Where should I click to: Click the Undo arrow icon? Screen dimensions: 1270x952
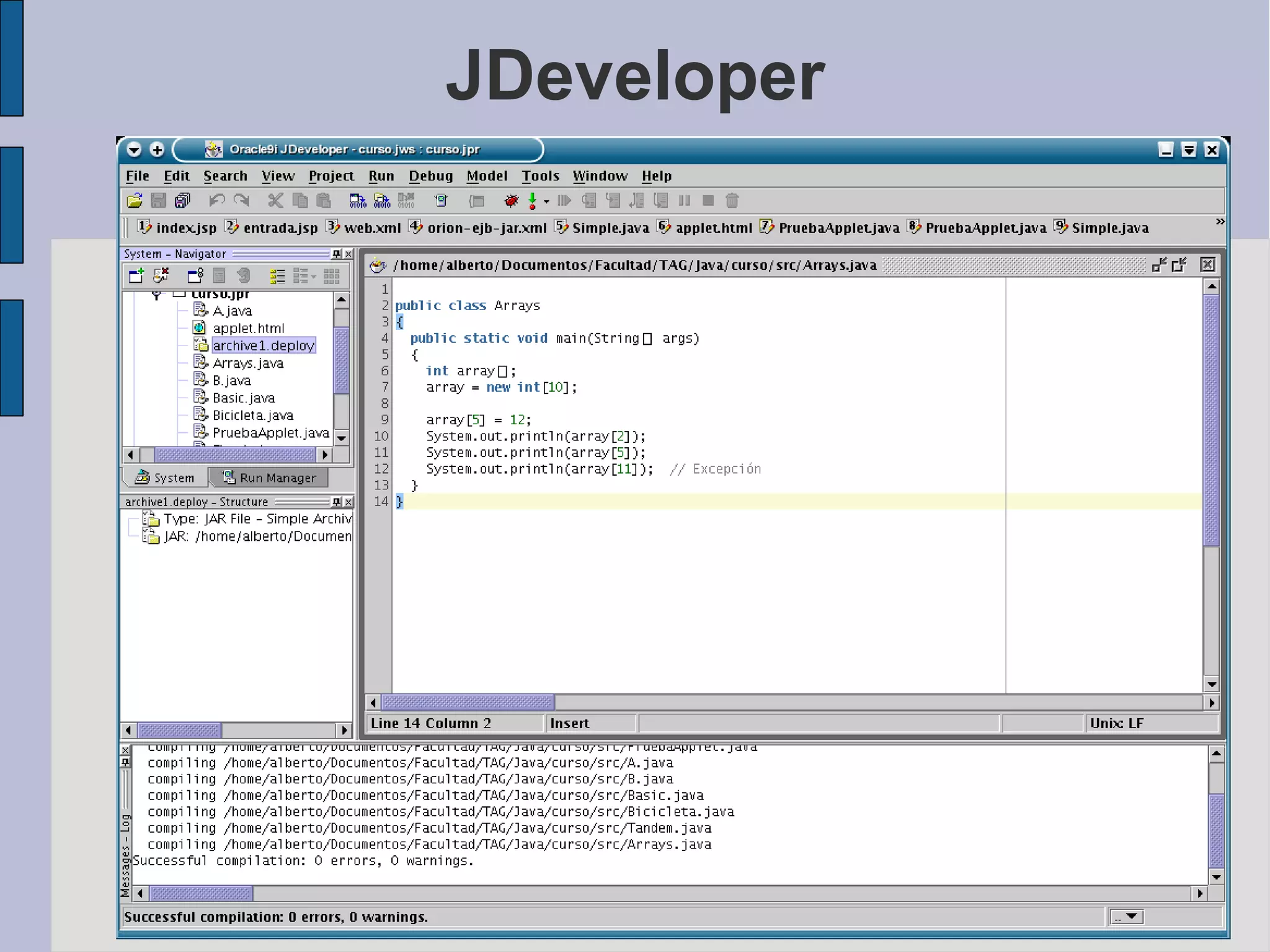coord(216,200)
